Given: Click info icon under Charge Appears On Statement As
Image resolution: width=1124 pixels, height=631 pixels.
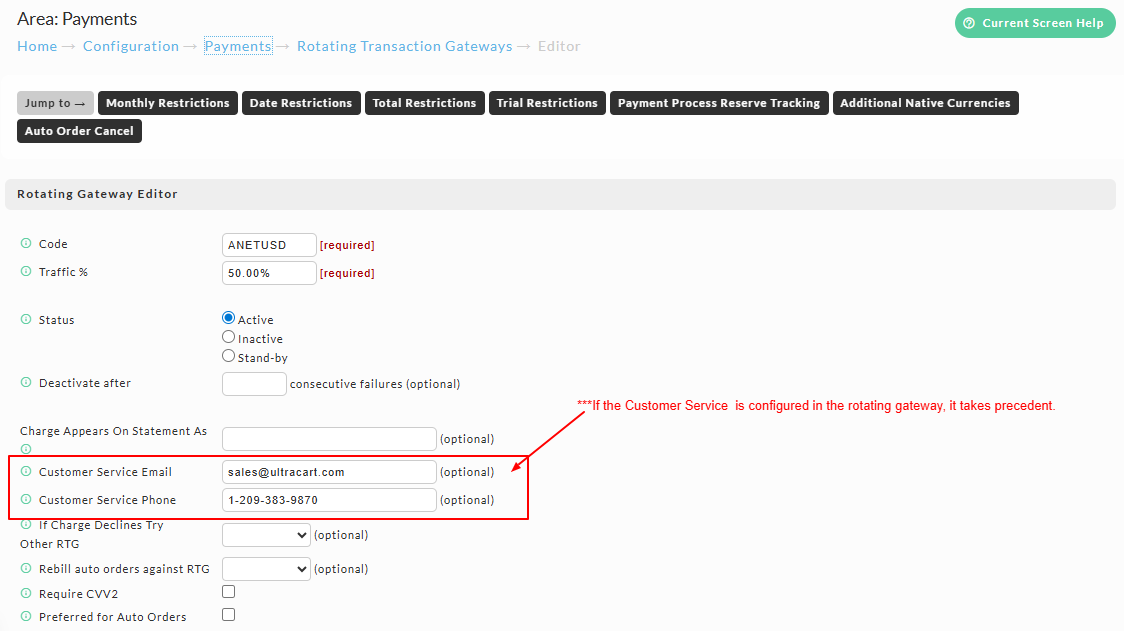Looking at the screenshot, I should pyautogui.click(x=26, y=449).
